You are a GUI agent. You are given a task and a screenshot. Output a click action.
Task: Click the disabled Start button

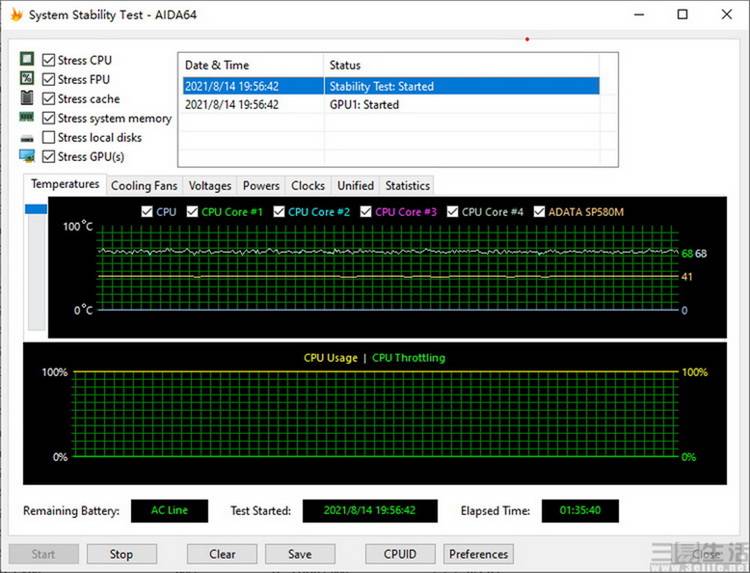point(44,554)
